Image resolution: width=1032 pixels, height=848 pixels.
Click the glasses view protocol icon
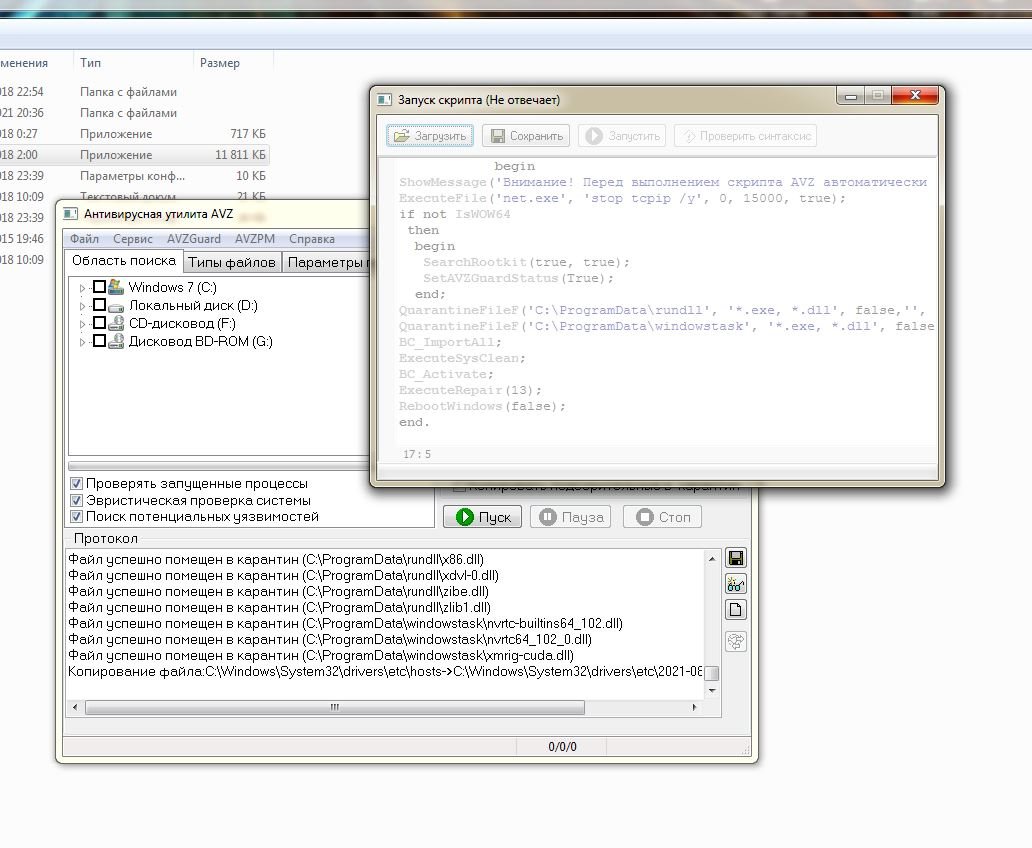pyautogui.click(x=736, y=584)
